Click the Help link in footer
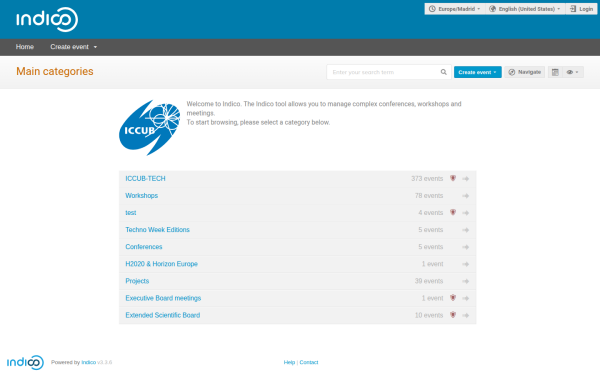This screenshot has width=600, height=375. tap(289, 362)
